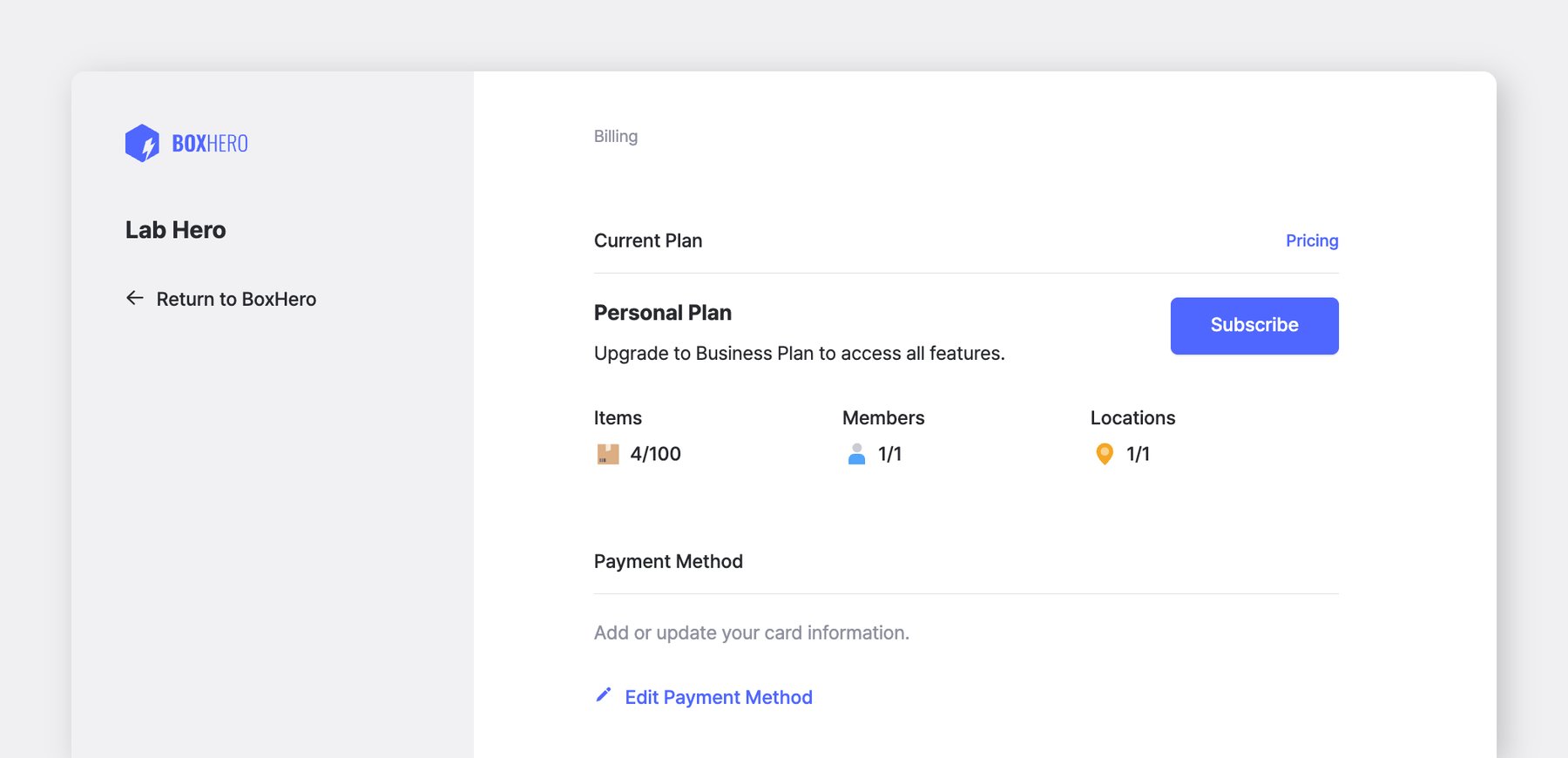This screenshot has height=758, width=1568.
Task: Click the Current Plan section heading
Action: click(x=647, y=240)
